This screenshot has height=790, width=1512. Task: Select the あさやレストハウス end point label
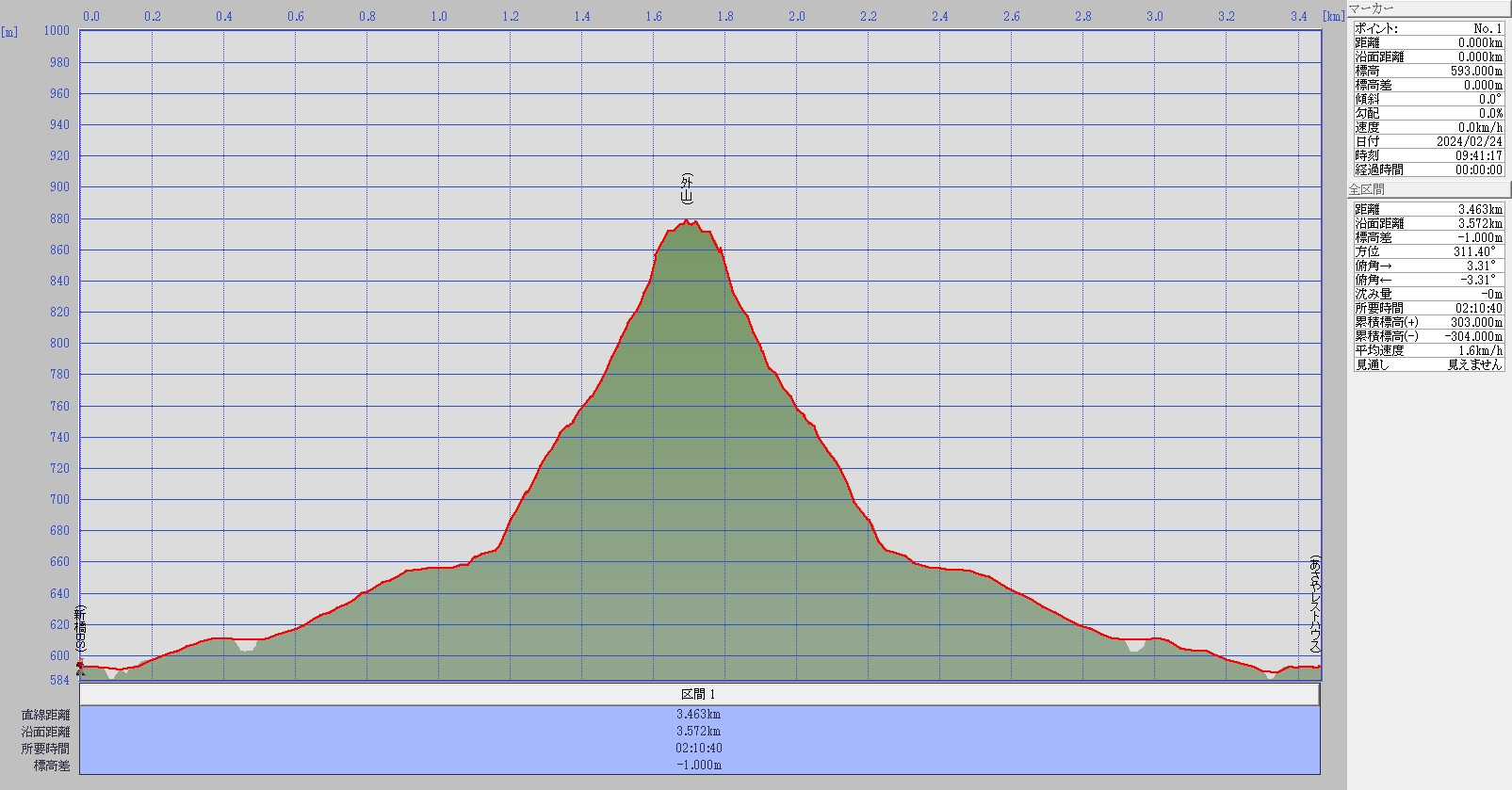[1315, 605]
